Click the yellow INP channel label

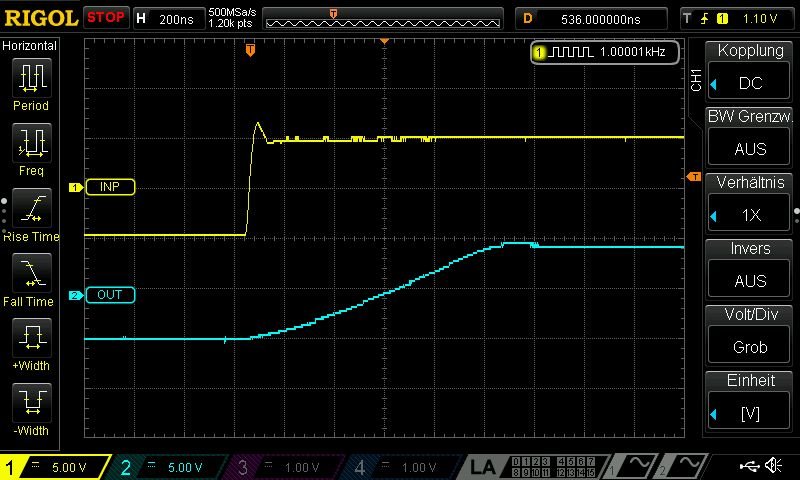[x=109, y=187]
